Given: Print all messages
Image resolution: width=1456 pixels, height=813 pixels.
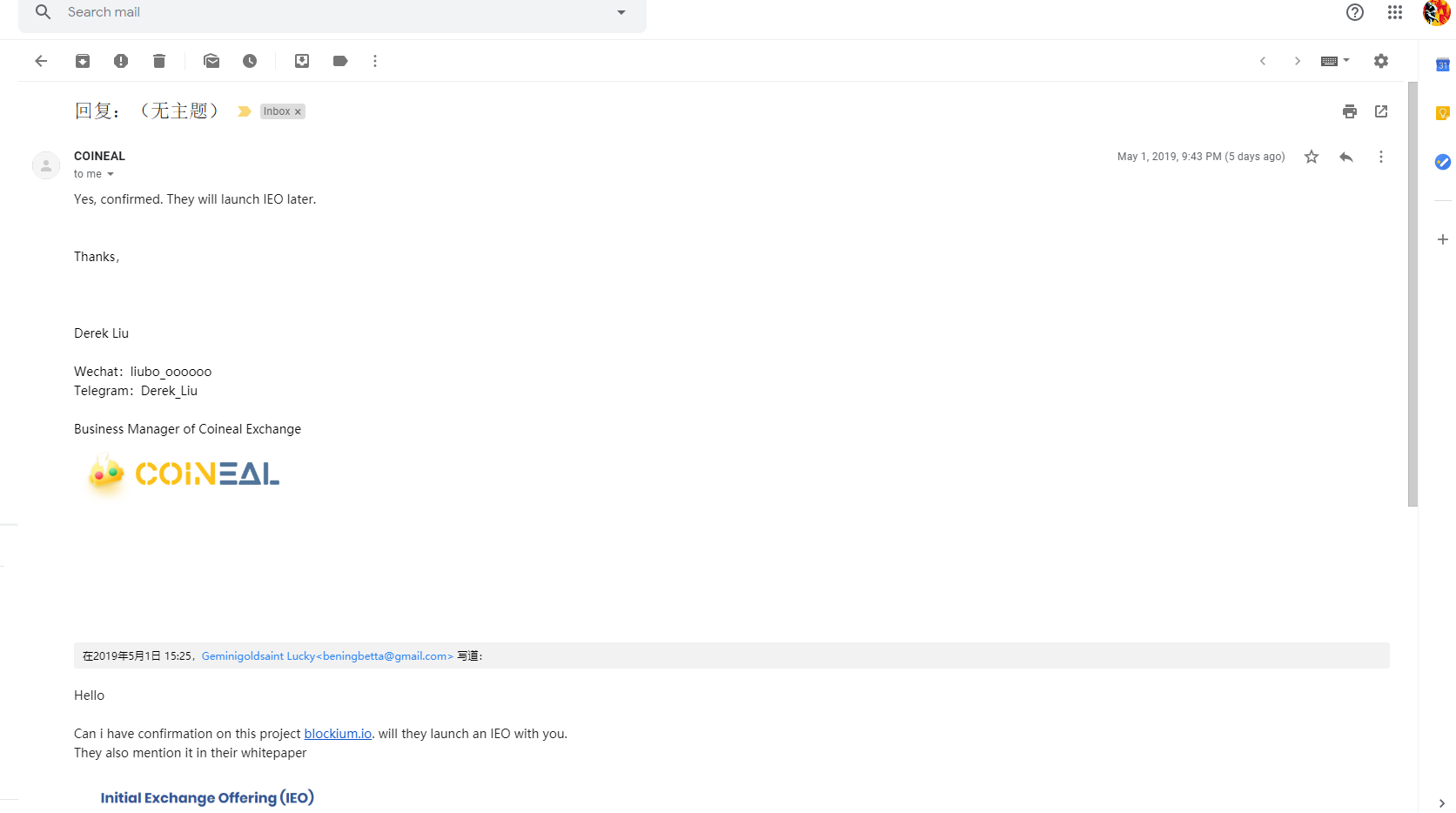Looking at the screenshot, I should pos(1350,111).
